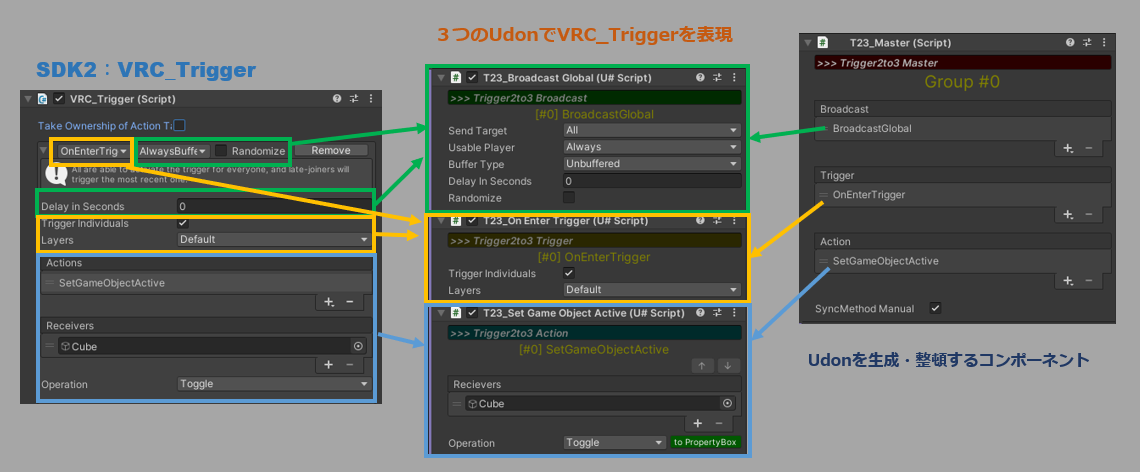Click Delay in Seconds field in VRC_Trigger
Viewport: 1140px width, 472px height.
275,207
